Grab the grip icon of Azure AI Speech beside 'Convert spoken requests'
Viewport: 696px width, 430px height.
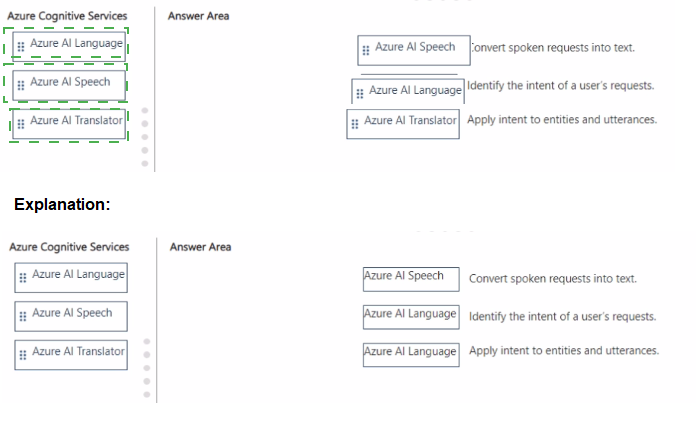[x=366, y=51]
